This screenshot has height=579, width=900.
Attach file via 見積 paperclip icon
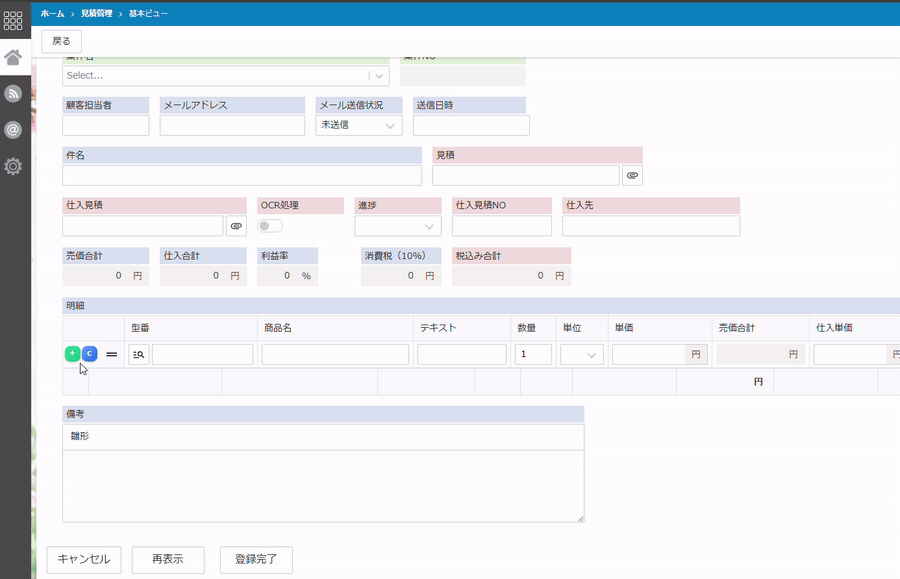click(x=632, y=176)
